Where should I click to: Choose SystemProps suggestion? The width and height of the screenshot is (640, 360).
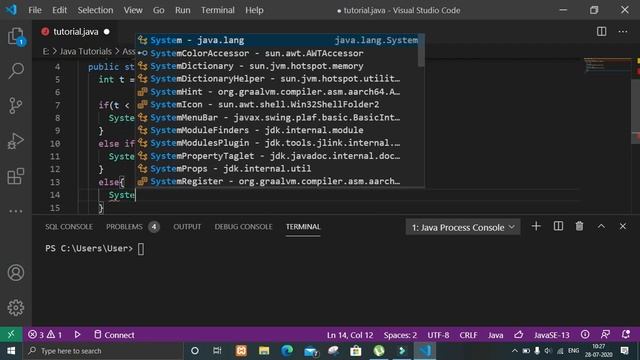(x=278, y=168)
